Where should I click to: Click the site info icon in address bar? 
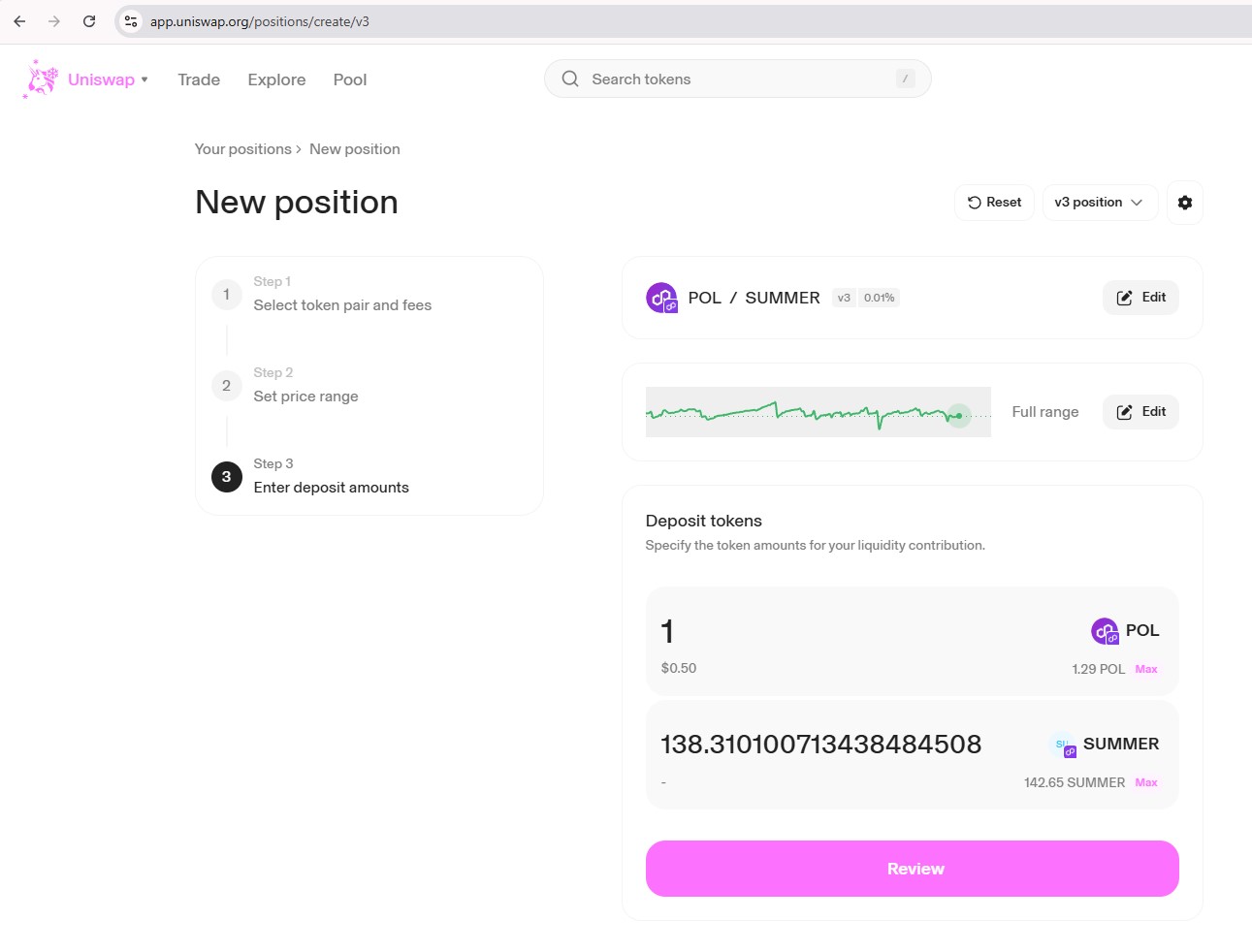coord(131,21)
